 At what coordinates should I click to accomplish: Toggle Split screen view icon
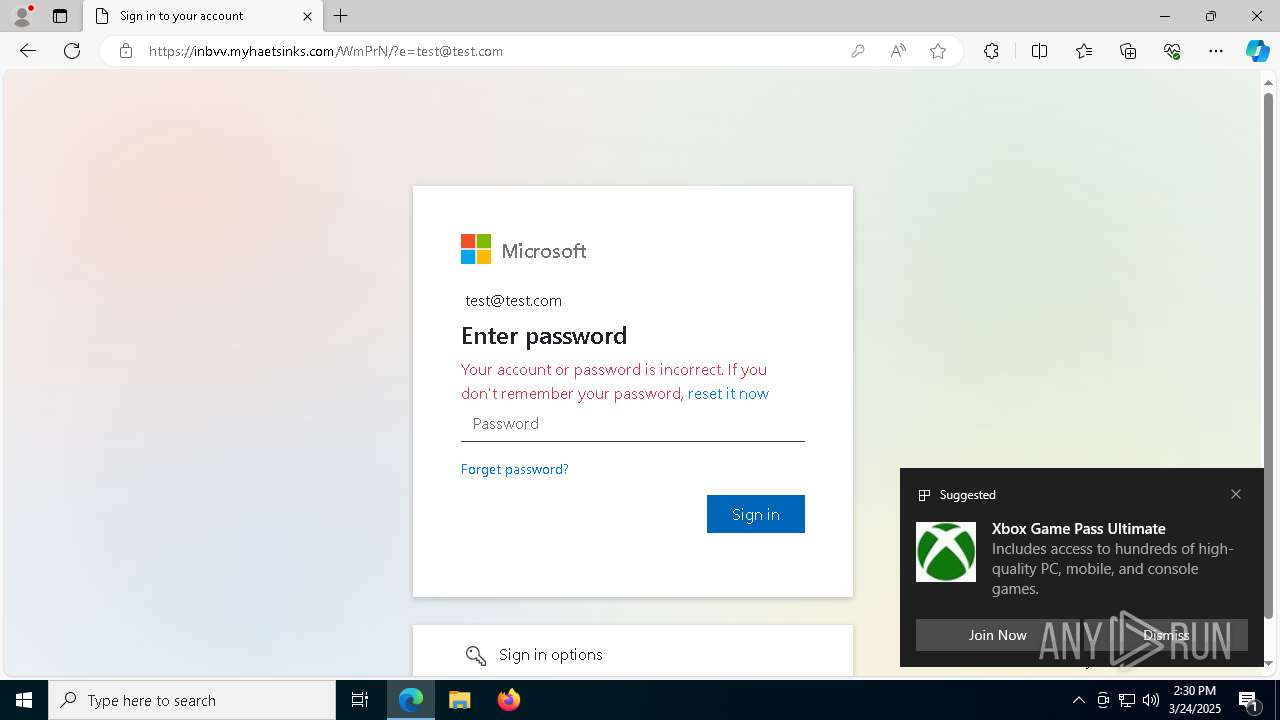pyautogui.click(x=1039, y=51)
